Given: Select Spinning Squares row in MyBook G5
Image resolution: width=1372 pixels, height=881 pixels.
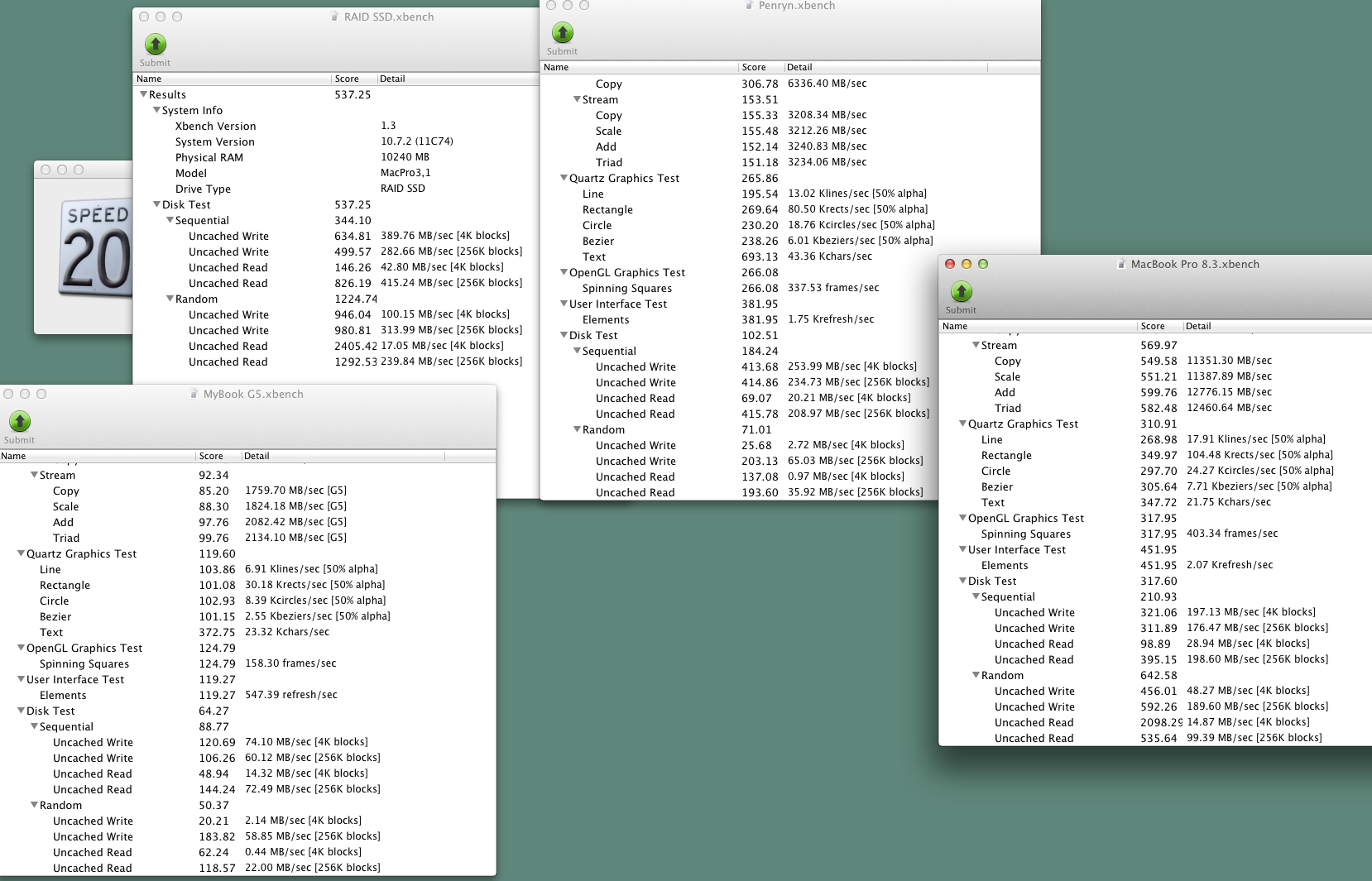Looking at the screenshot, I should coord(84,664).
